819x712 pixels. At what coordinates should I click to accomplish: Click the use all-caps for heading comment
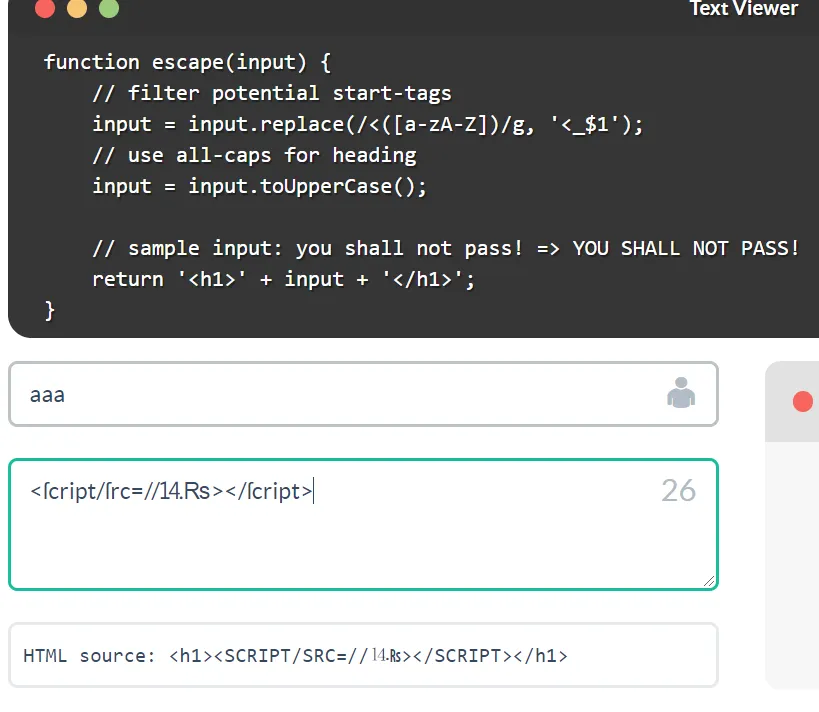click(x=254, y=155)
